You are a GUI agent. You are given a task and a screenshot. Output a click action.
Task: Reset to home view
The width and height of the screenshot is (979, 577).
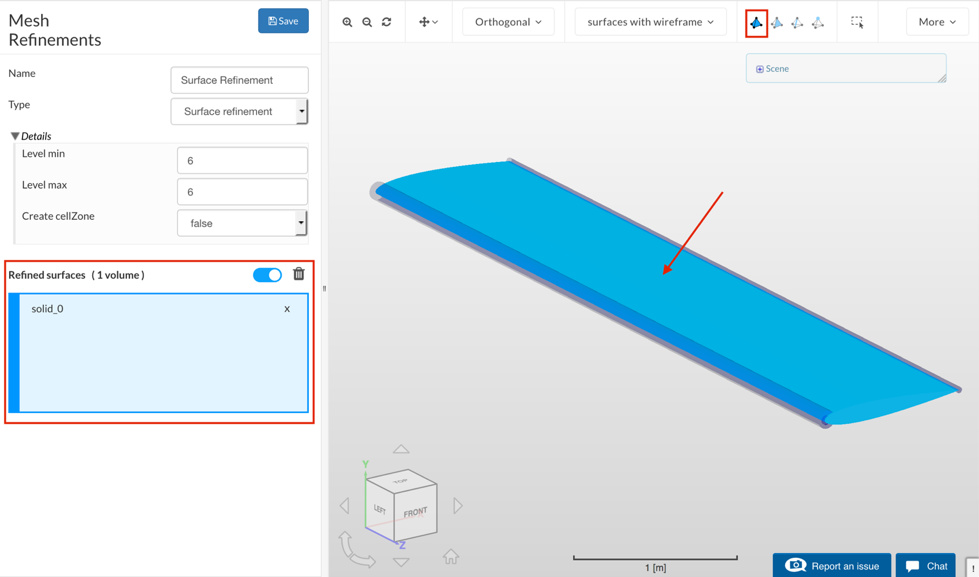click(x=451, y=555)
